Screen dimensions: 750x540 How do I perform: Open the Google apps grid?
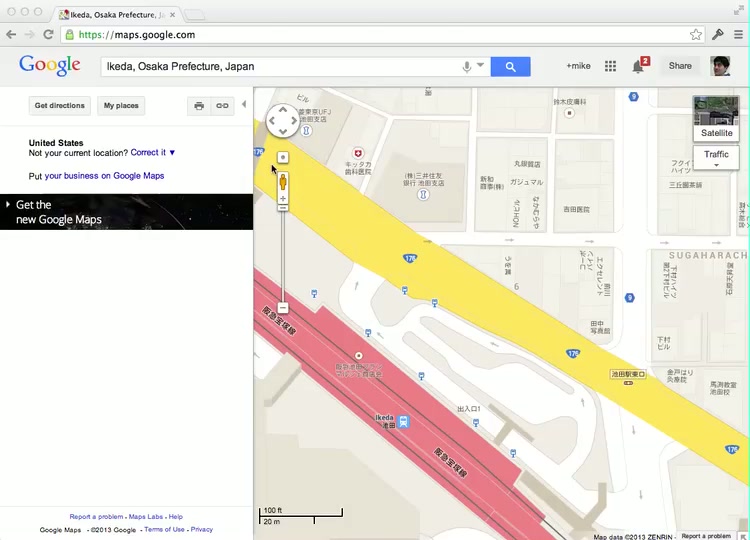(x=610, y=66)
